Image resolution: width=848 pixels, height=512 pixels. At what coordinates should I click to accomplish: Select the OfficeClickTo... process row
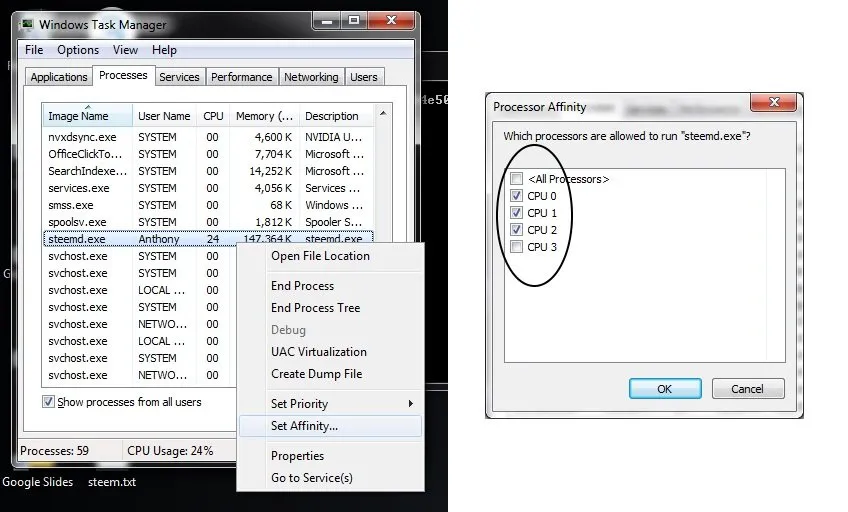208,154
